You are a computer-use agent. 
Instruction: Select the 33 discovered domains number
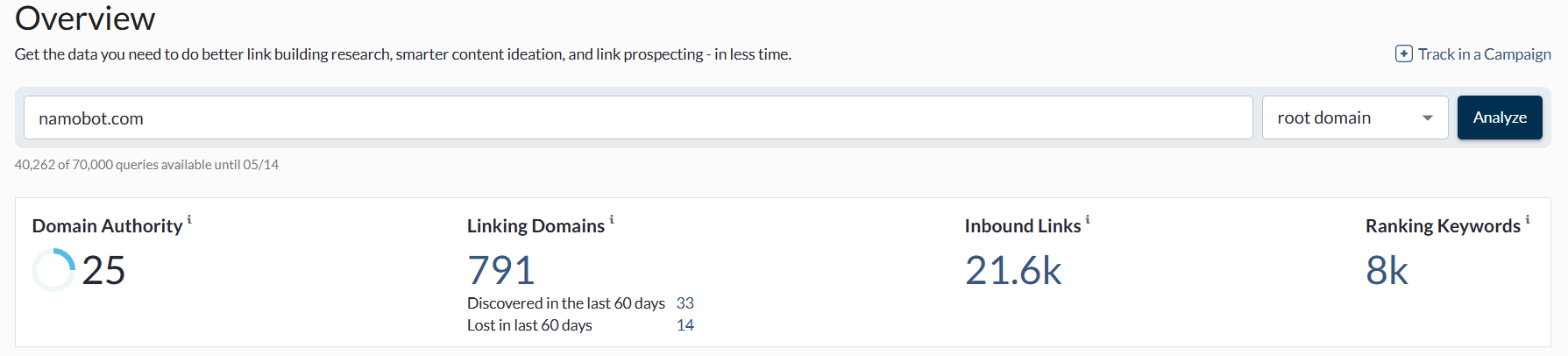[x=685, y=303]
